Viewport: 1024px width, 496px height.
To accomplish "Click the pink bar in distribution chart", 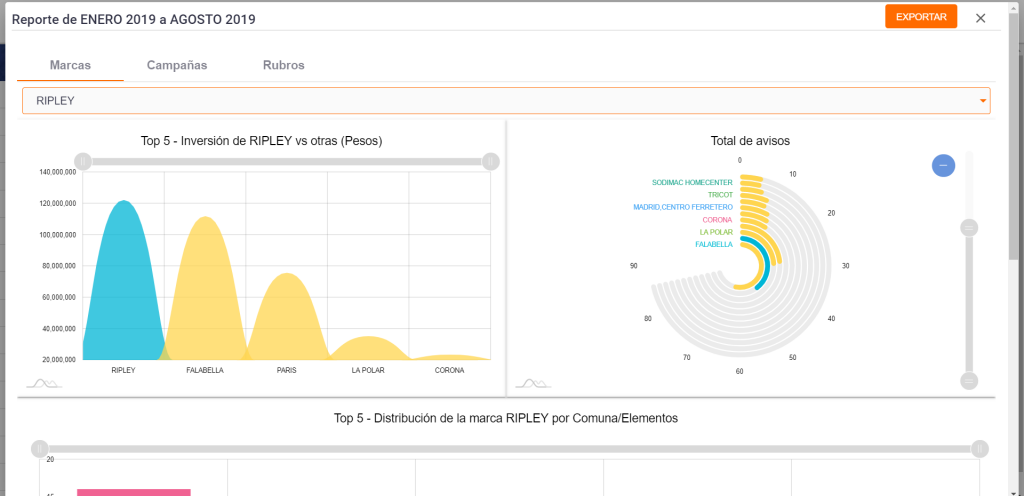I will [x=134, y=492].
